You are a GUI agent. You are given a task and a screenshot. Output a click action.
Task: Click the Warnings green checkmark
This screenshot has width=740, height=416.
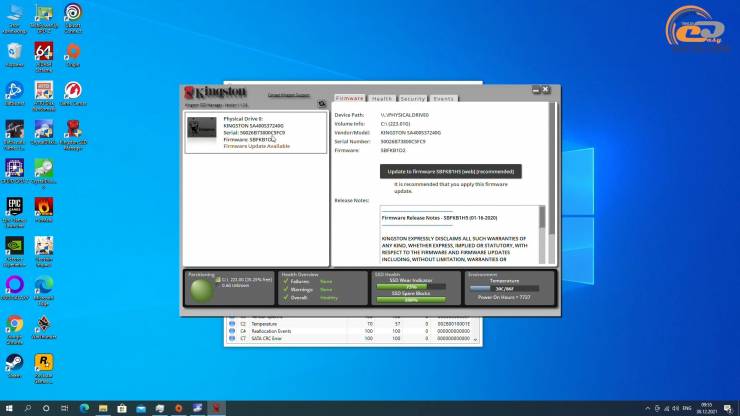point(286,289)
